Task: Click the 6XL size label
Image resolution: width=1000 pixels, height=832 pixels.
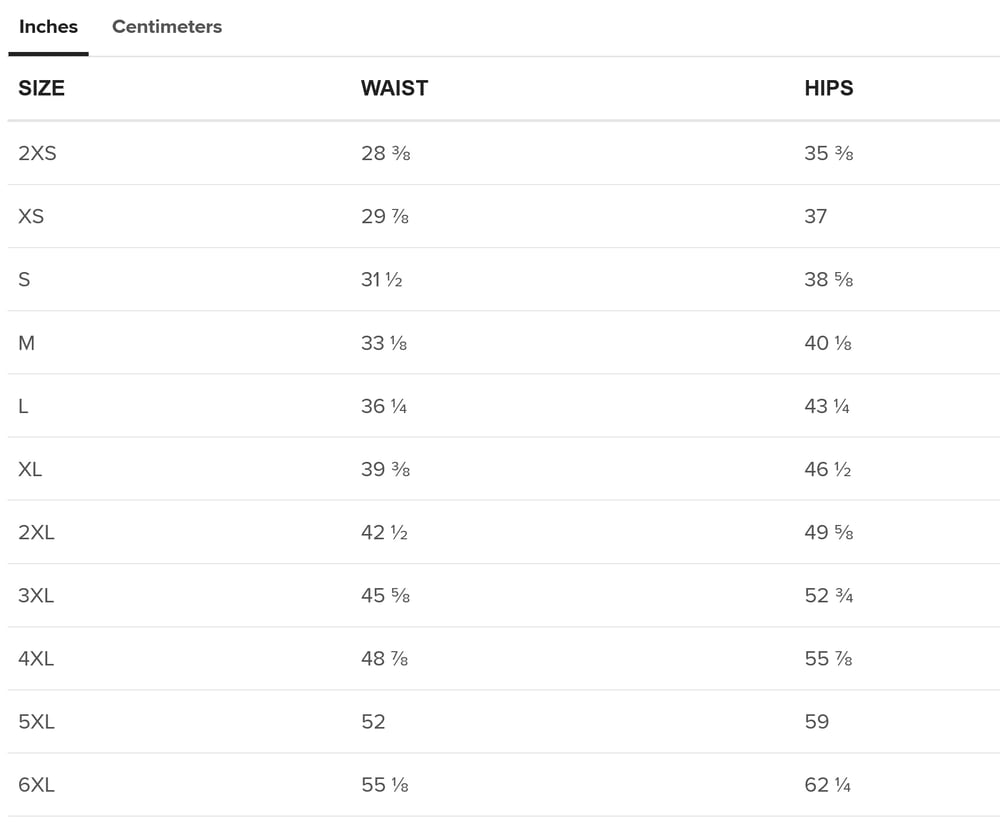Action: [36, 785]
